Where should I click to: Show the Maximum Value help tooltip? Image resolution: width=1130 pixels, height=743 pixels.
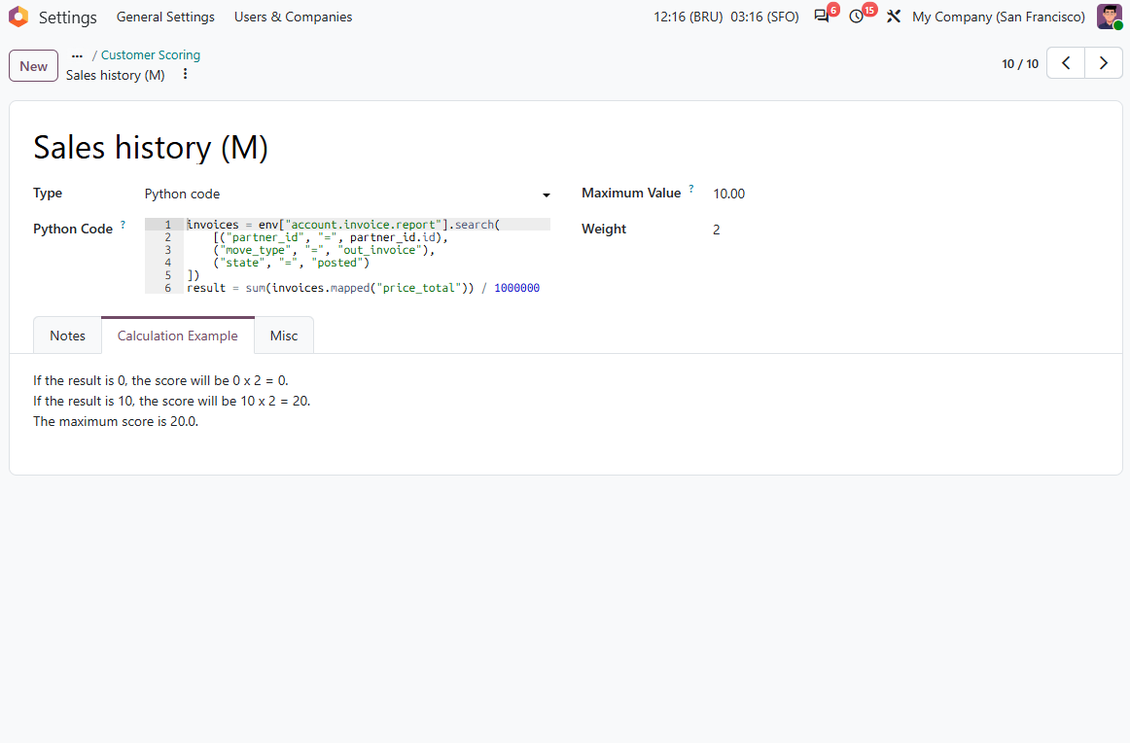click(x=691, y=189)
